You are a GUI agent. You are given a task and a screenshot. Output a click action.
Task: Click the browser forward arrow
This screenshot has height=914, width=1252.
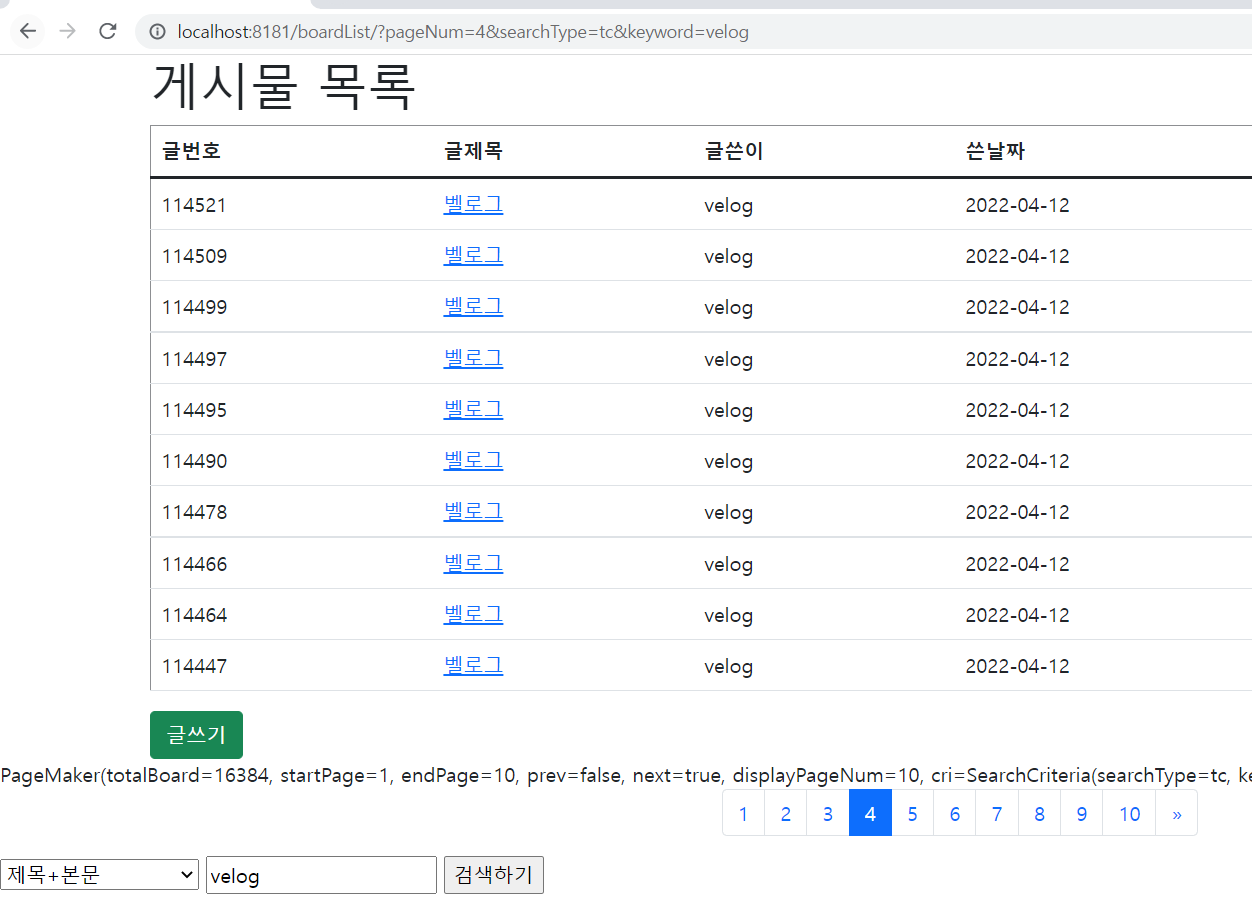pos(68,31)
